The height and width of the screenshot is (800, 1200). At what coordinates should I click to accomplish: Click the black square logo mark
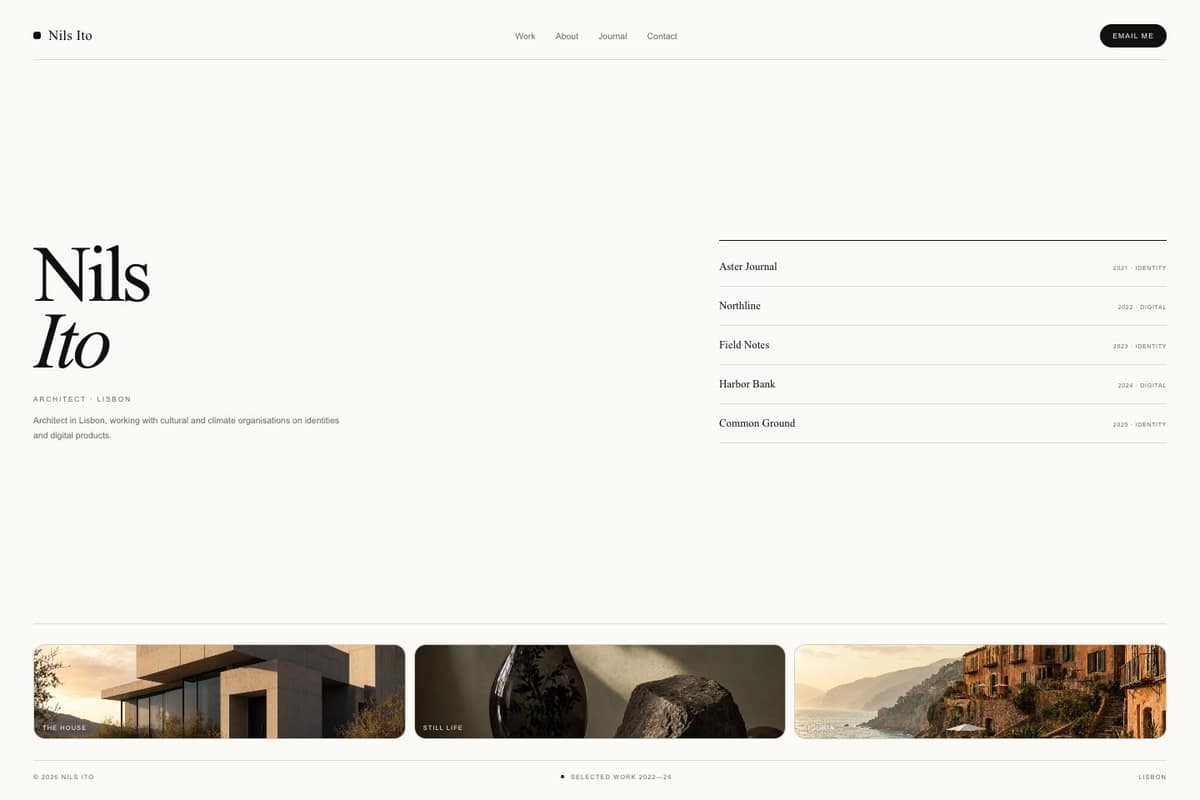click(x=37, y=35)
